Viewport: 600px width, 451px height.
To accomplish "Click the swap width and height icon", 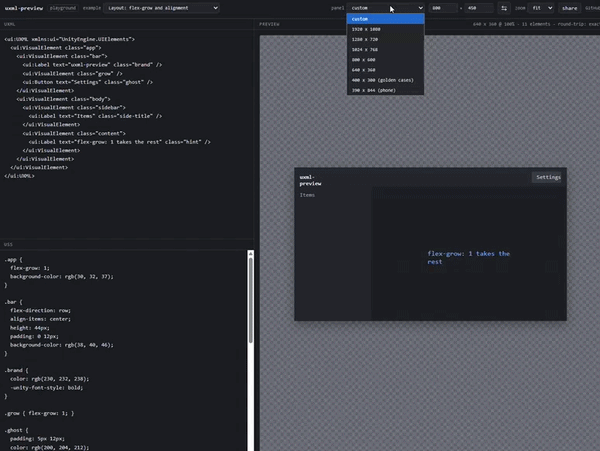I will coord(504,8).
